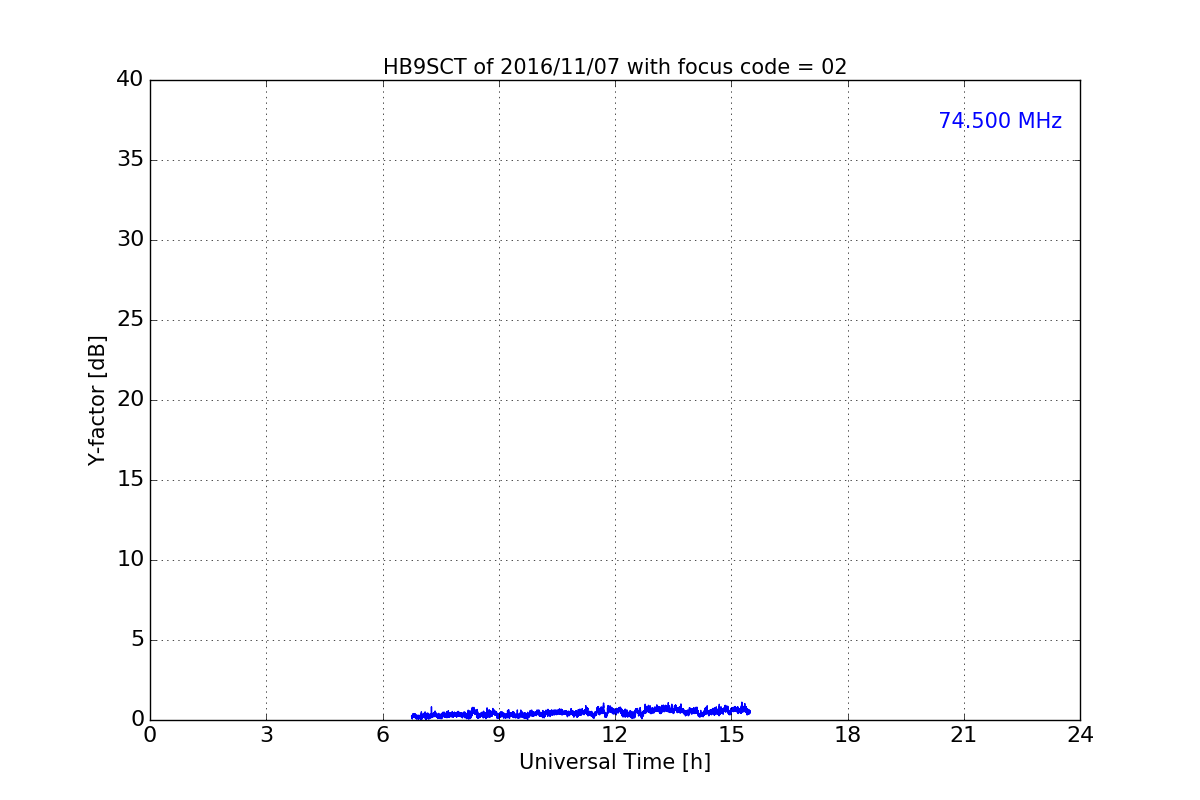1200x800 pixels.
Task: Click the x-axis tick label '3'
Action: (266, 735)
